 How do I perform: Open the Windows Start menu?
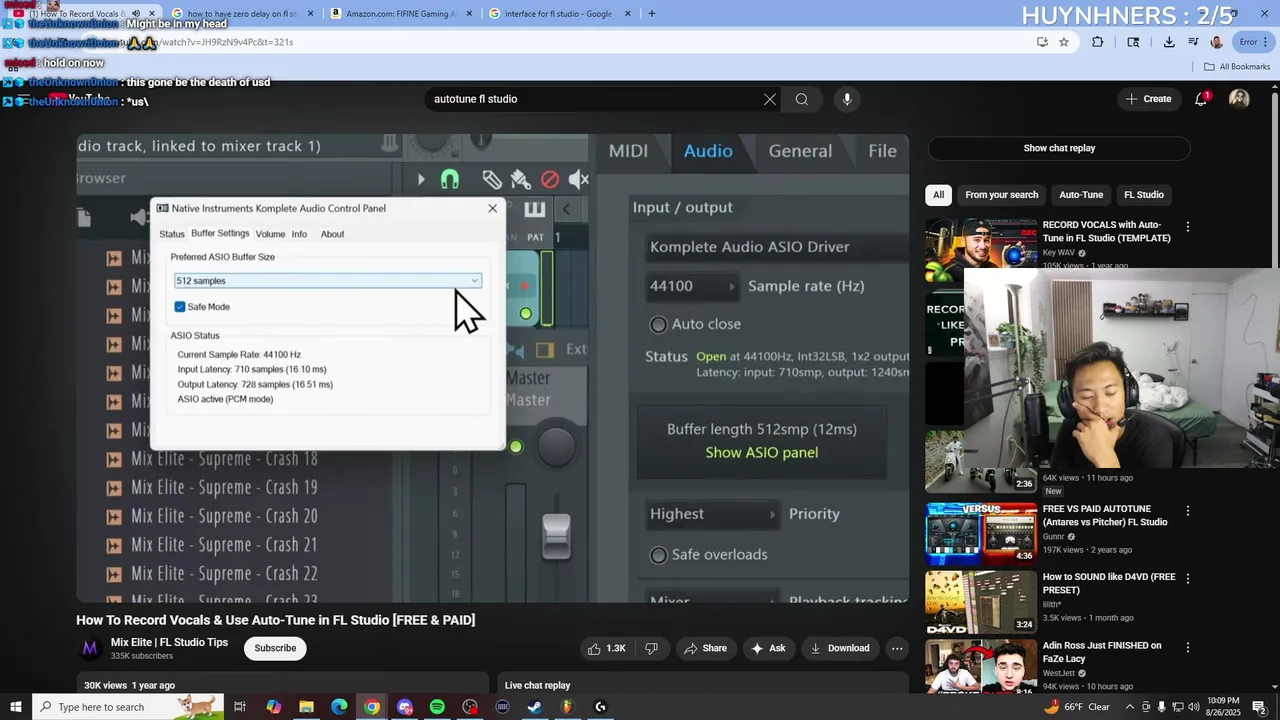pyautogui.click(x=15, y=707)
